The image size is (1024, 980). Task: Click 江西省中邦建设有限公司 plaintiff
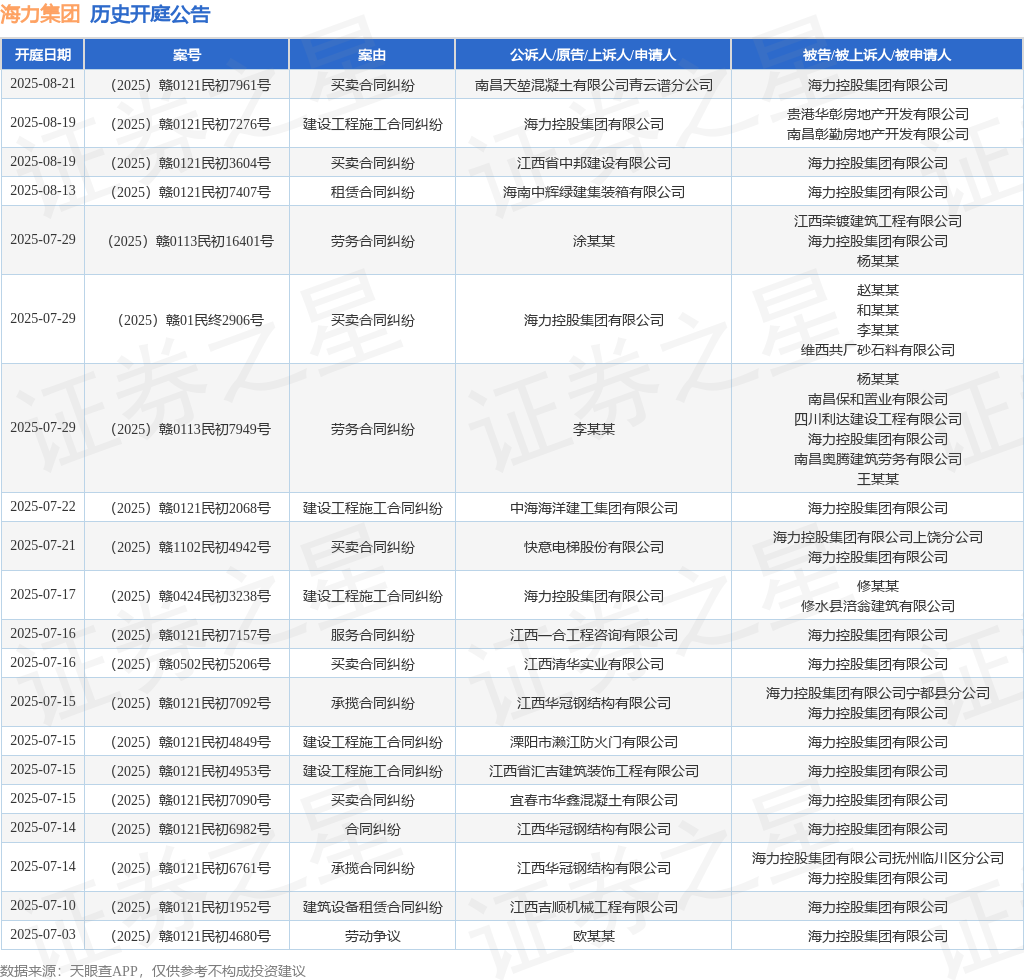594,163
